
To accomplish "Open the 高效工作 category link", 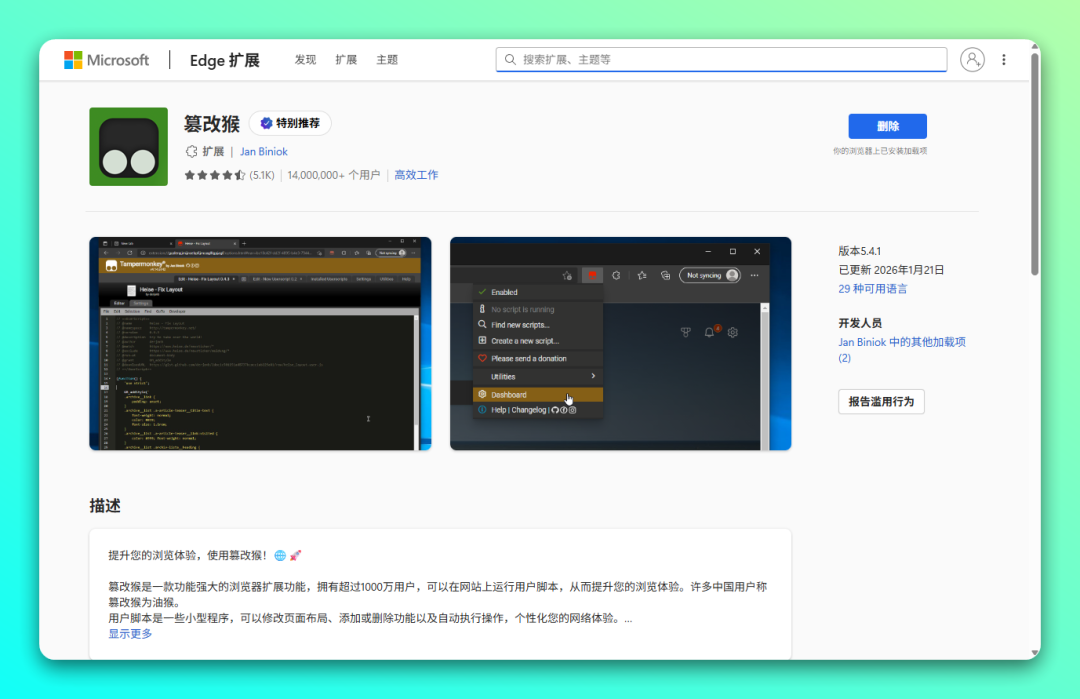I will pyautogui.click(x=416, y=174).
